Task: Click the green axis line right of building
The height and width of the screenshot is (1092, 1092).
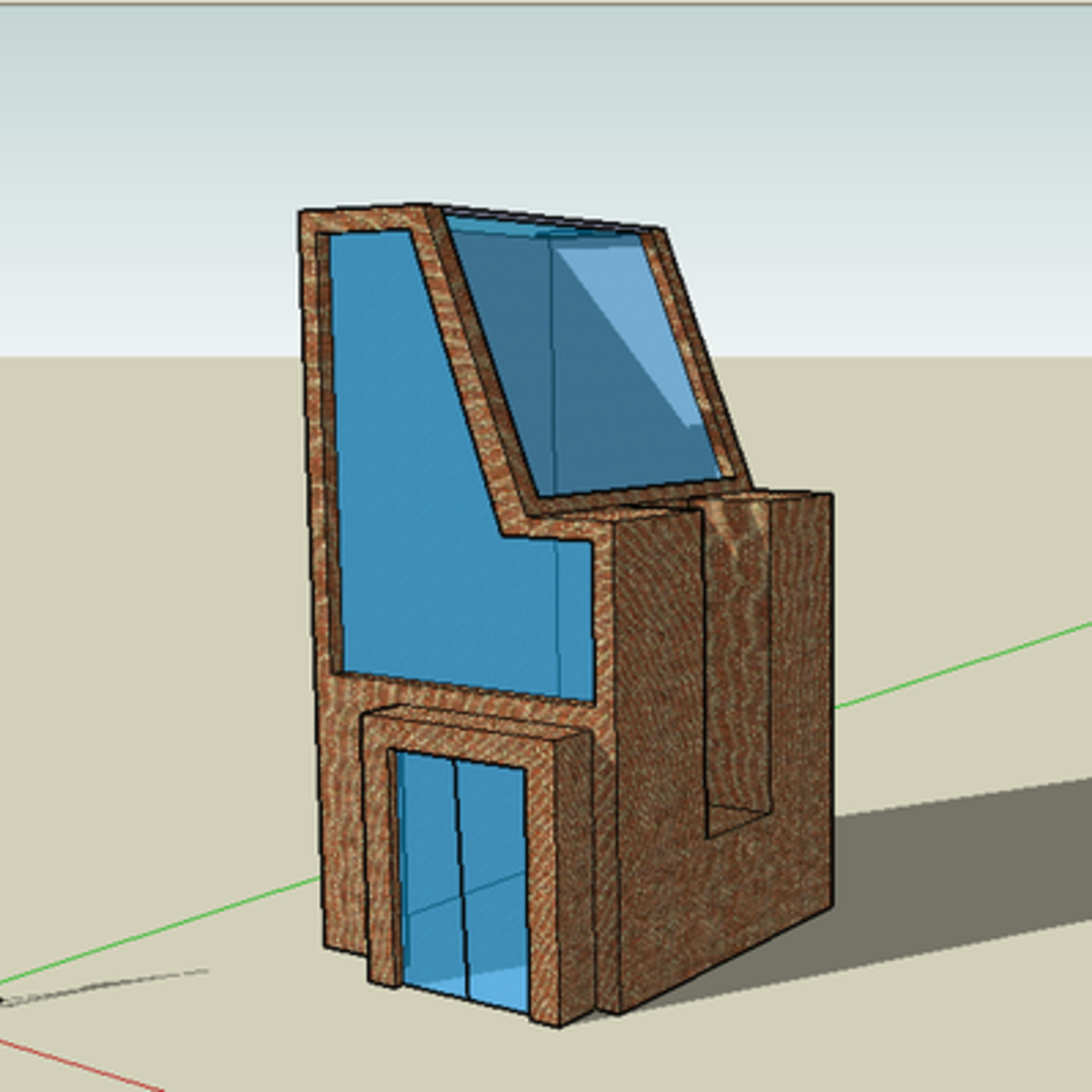Action: click(x=959, y=665)
